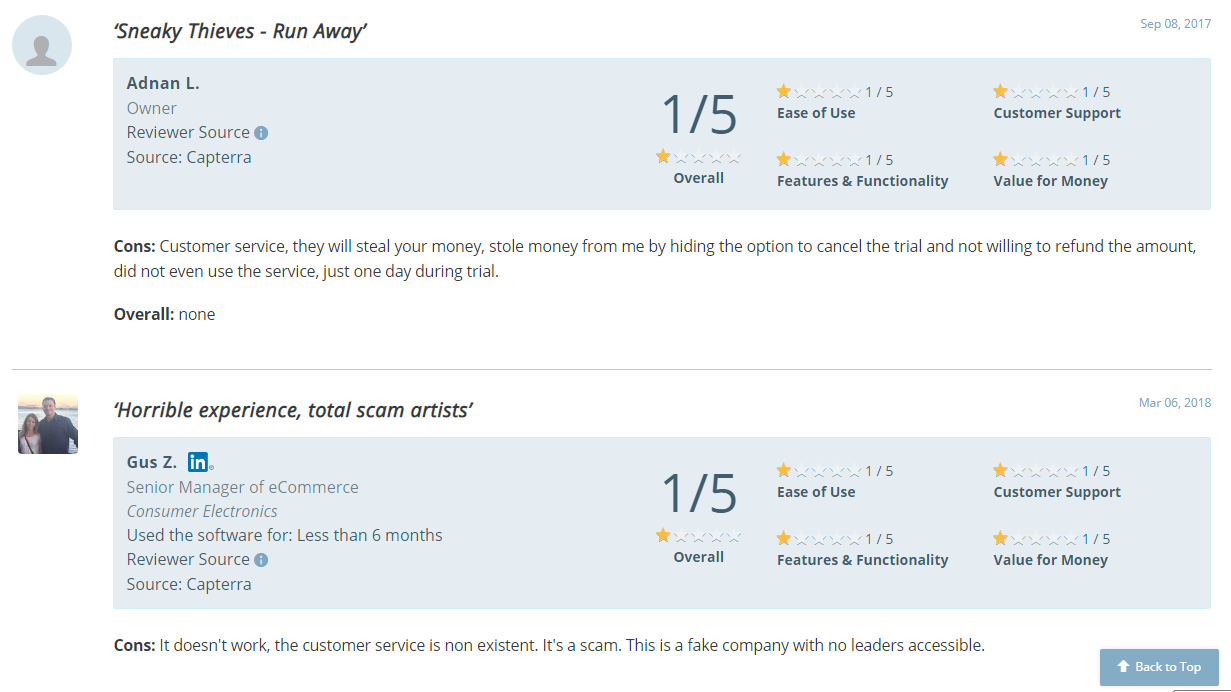Click Adnan L.'s default avatar icon
1231x692 pixels.
pos(42,45)
